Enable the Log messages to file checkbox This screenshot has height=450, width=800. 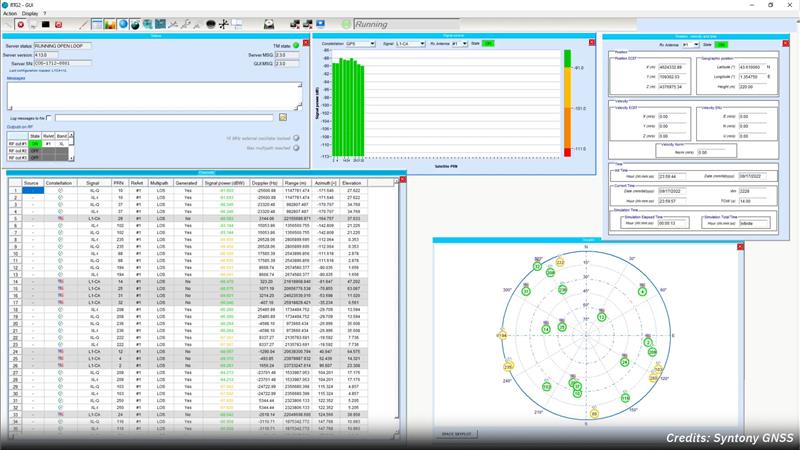point(50,118)
